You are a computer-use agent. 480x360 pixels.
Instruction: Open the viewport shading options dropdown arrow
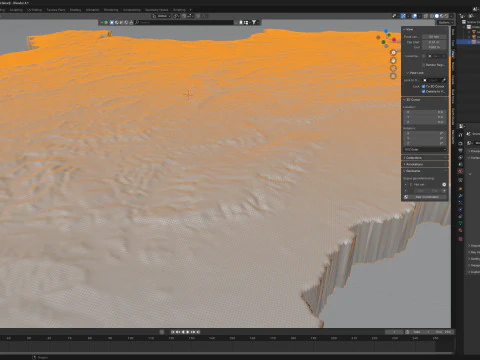(452, 16)
